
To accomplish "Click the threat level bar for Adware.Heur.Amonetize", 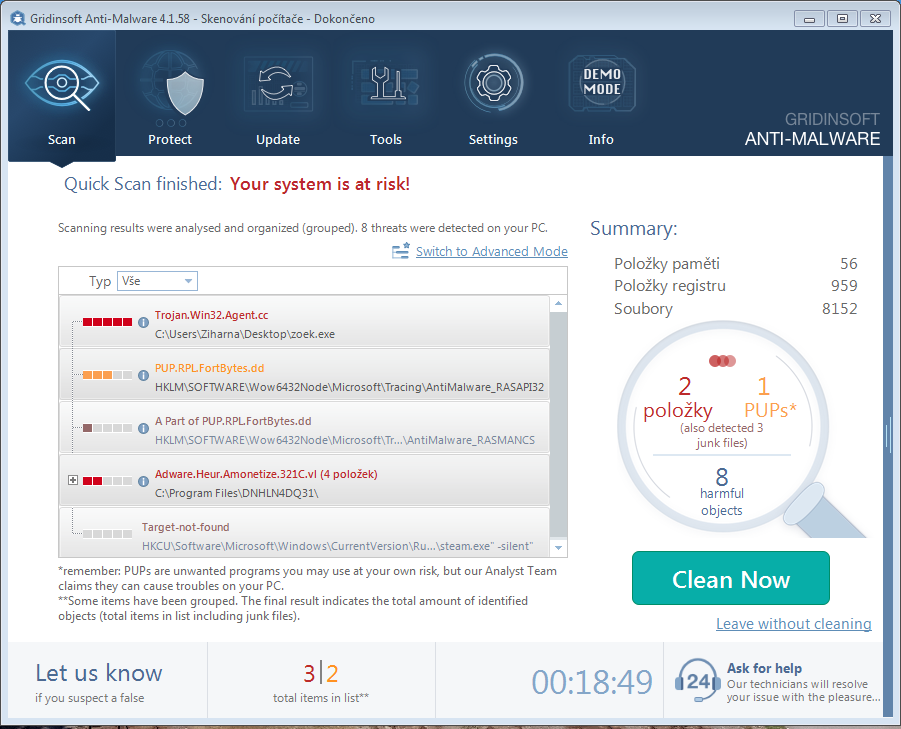I will [107, 480].
